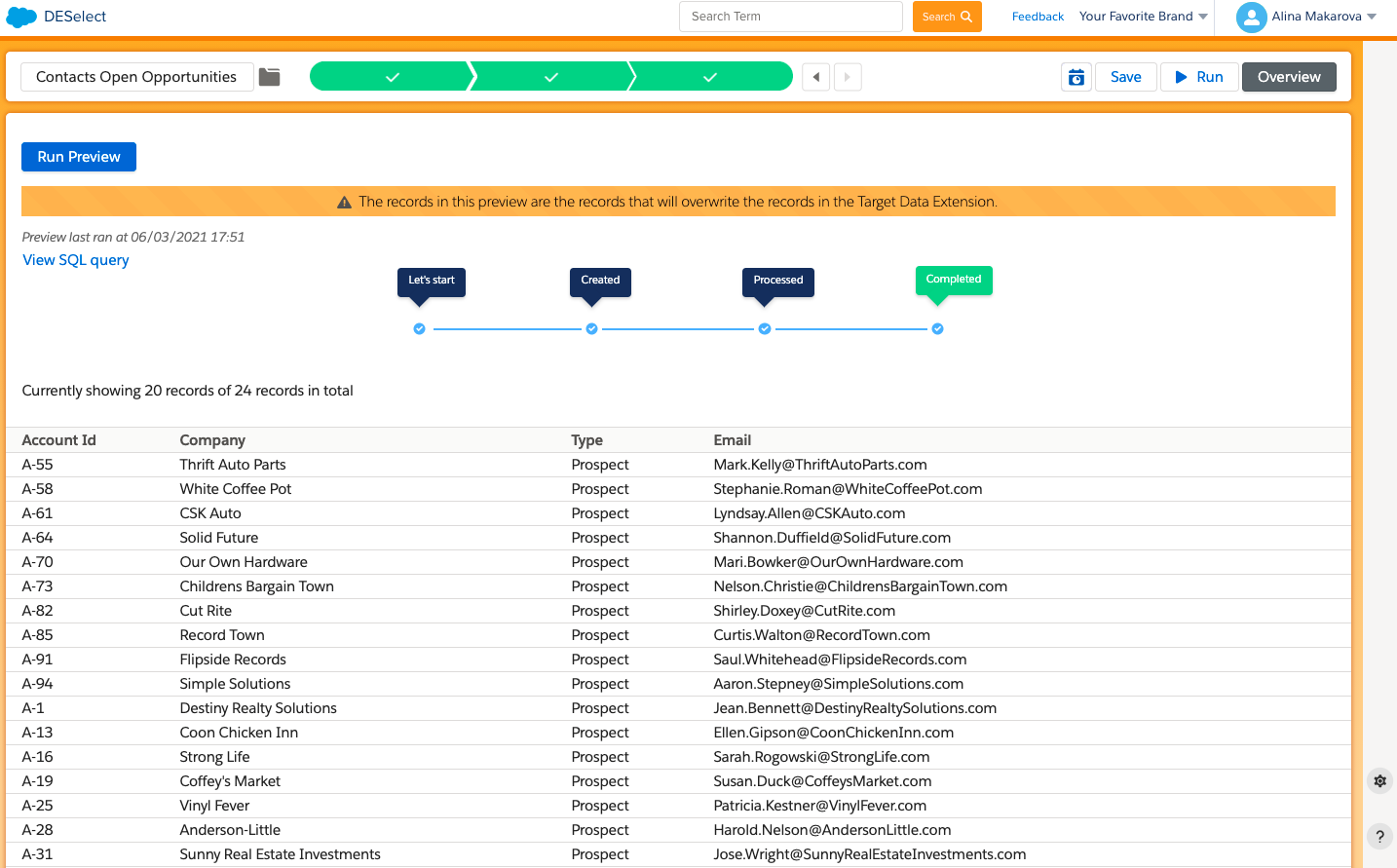The width and height of the screenshot is (1397, 868).
Task: Click the Completed timeline marker
Action: [937, 329]
